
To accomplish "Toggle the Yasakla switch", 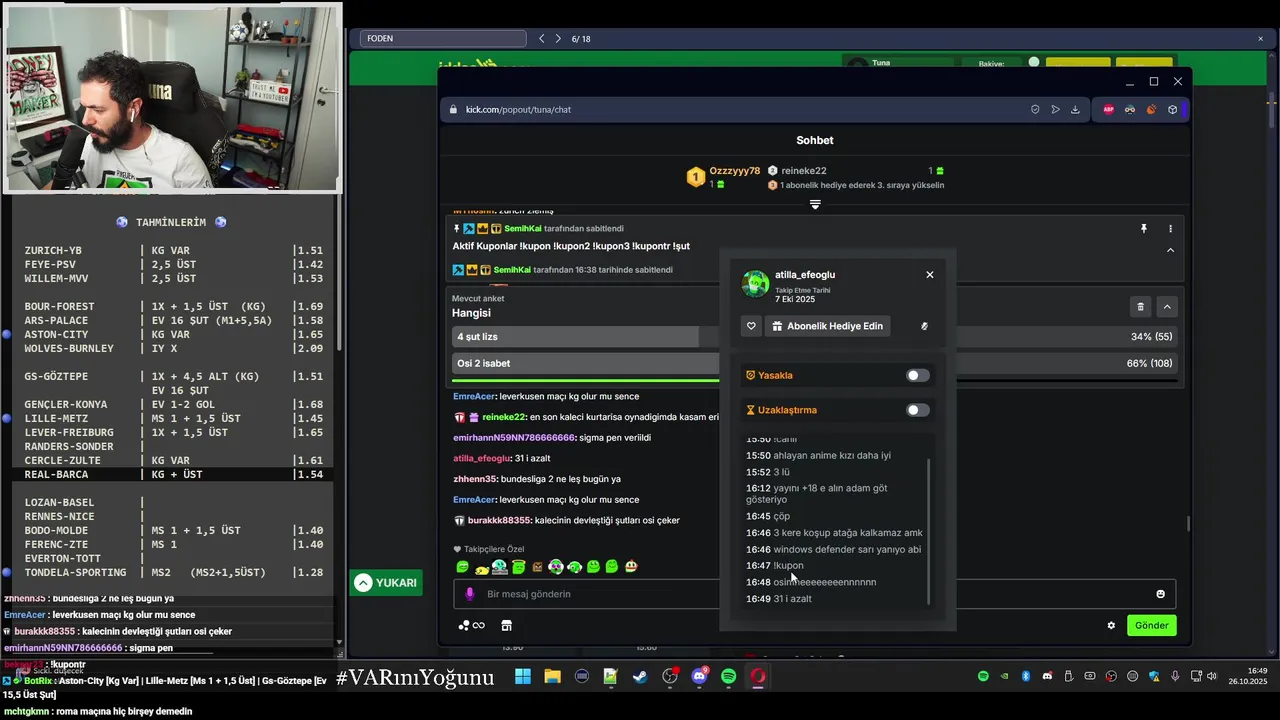I will (917, 375).
